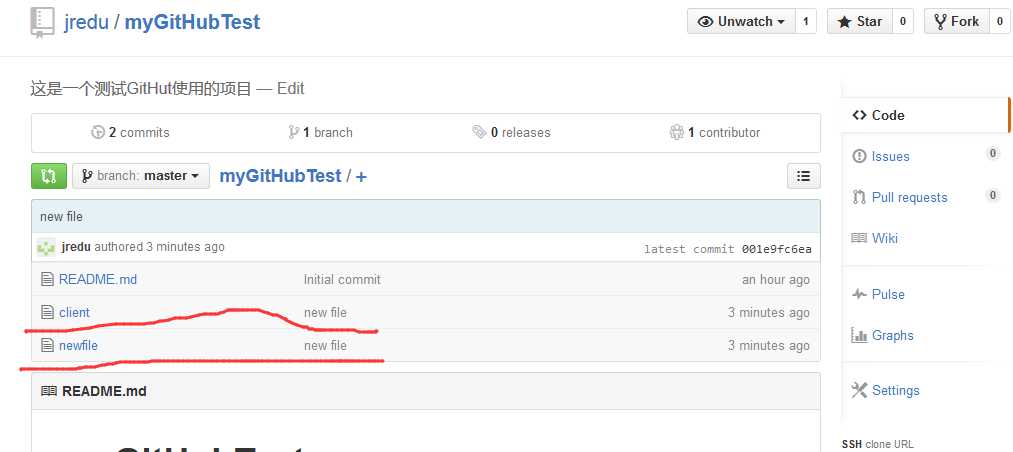Open the forks count 0
The width and height of the screenshot is (1013, 452).
(x=1000, y=21)
